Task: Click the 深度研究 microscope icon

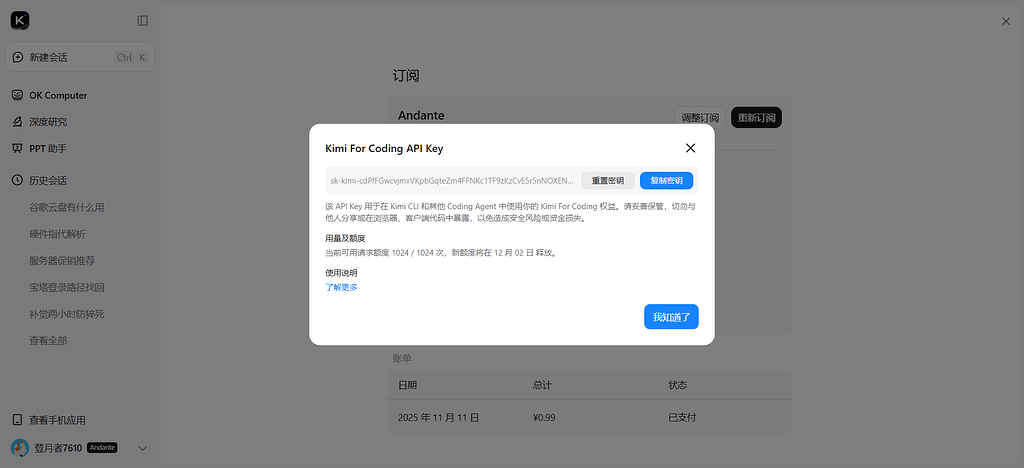Action: [18, 122]
